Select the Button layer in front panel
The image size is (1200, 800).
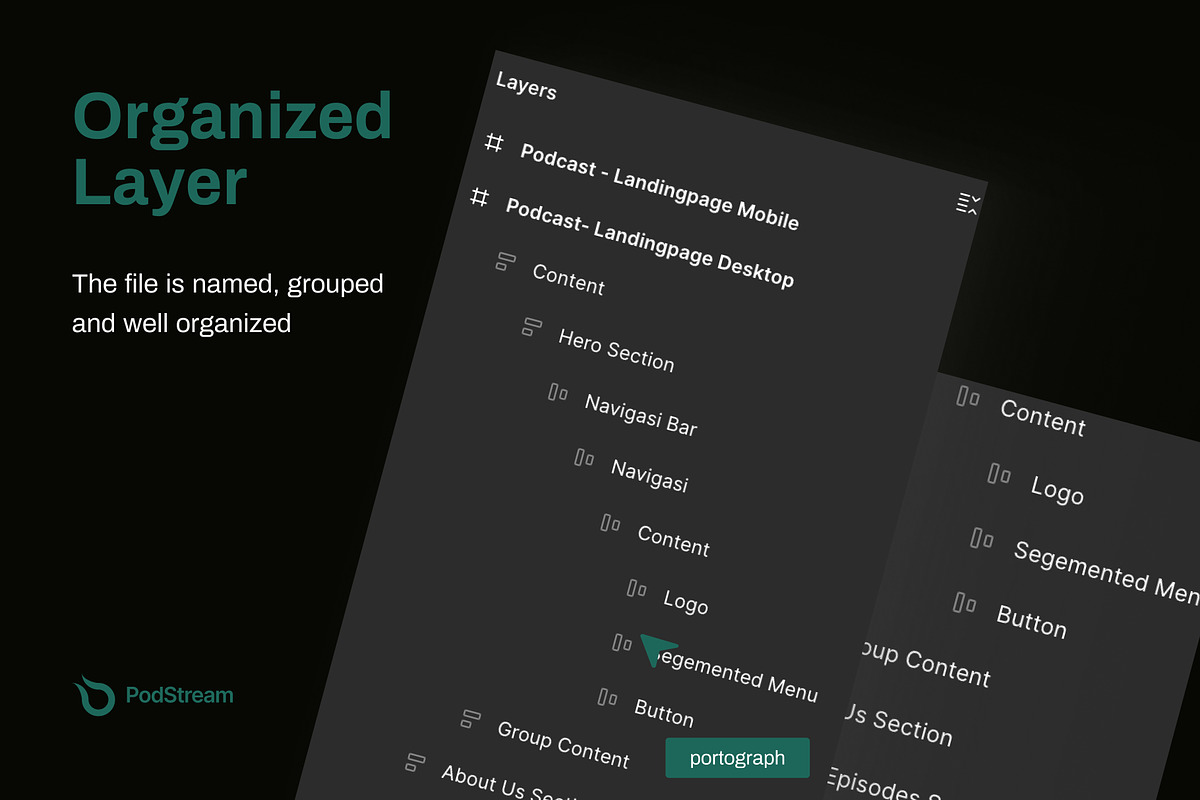[664, 711]
